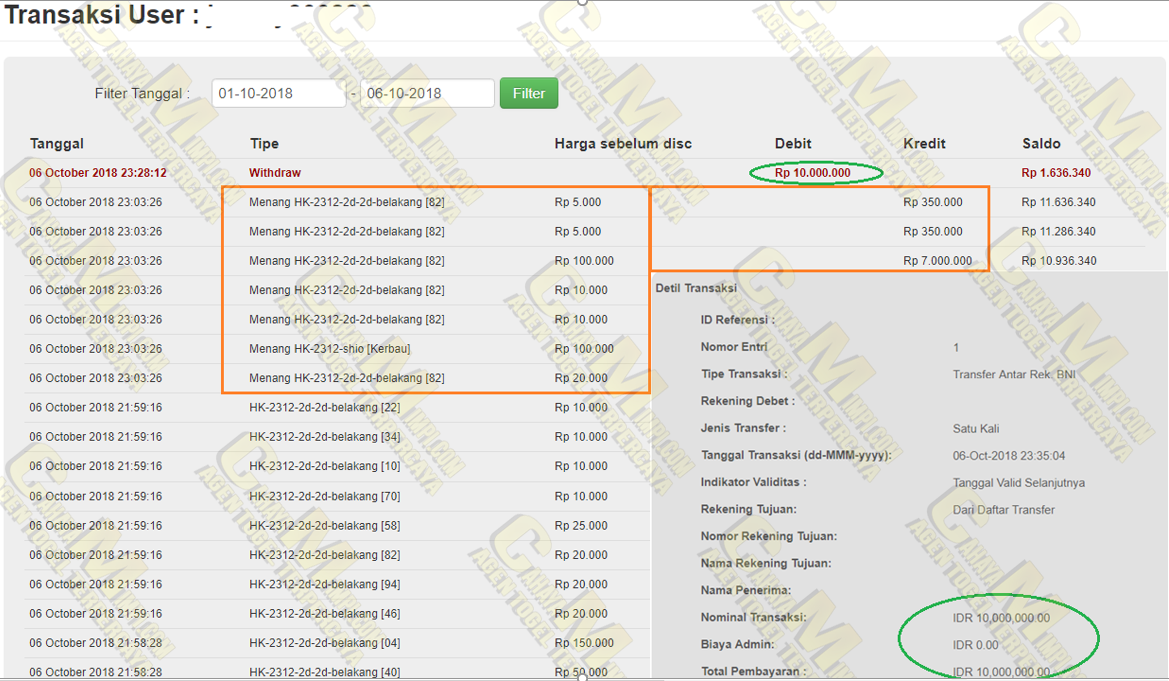Click the Rp 1.636.340 saldo value

[1056, 173]
